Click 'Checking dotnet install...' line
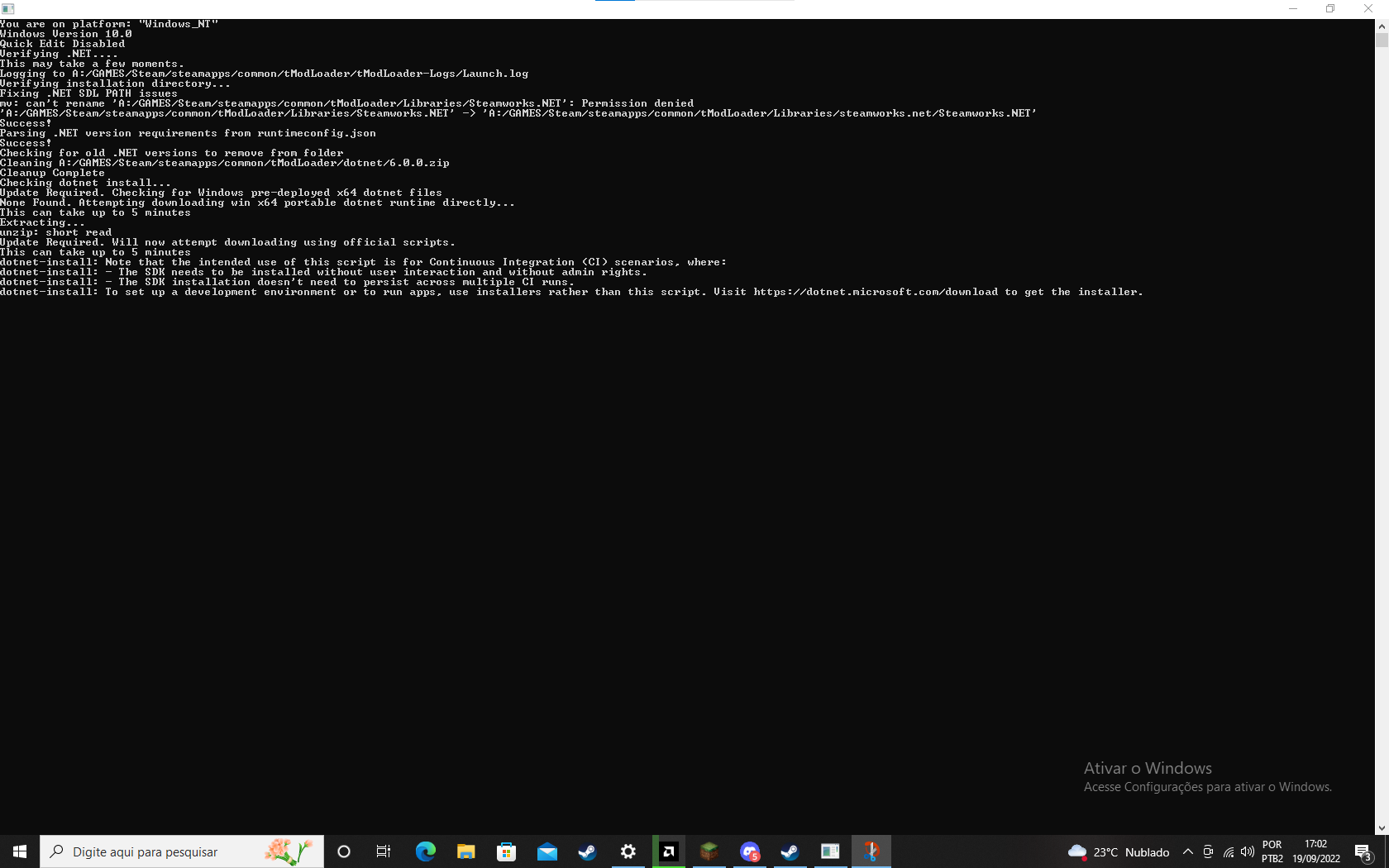 coord(85,183)
